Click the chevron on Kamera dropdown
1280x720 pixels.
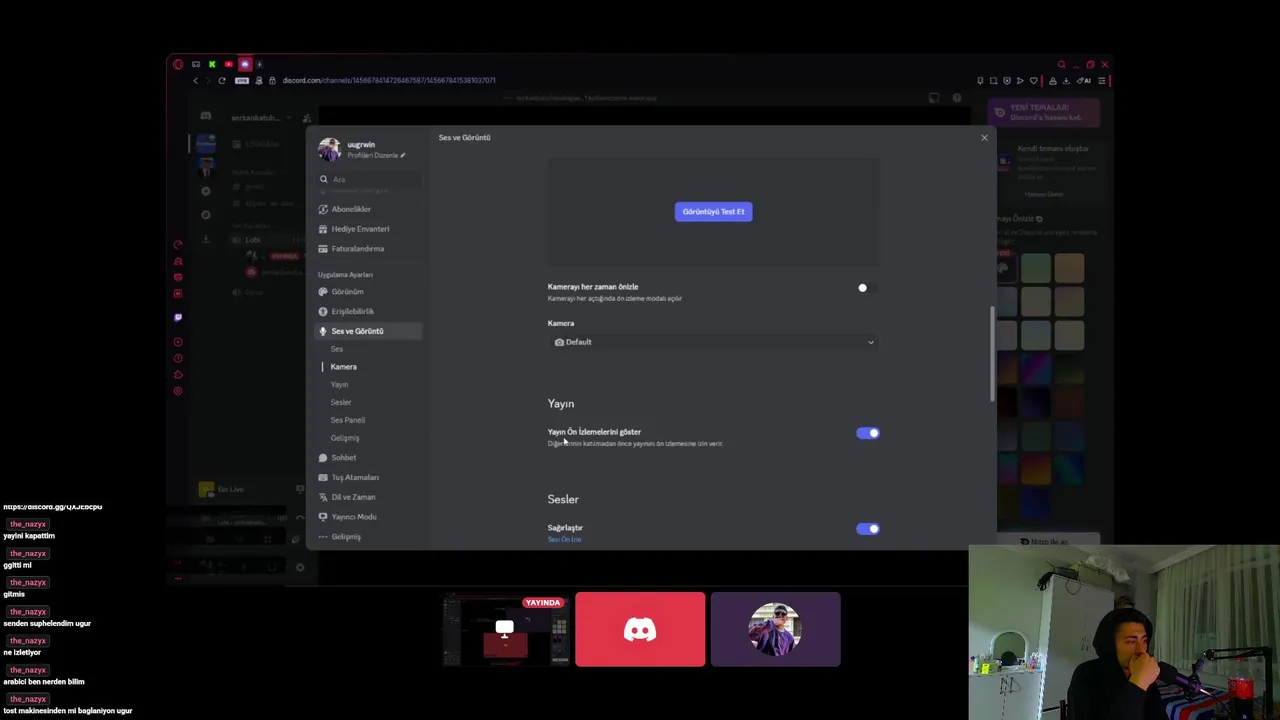(870, 342)
